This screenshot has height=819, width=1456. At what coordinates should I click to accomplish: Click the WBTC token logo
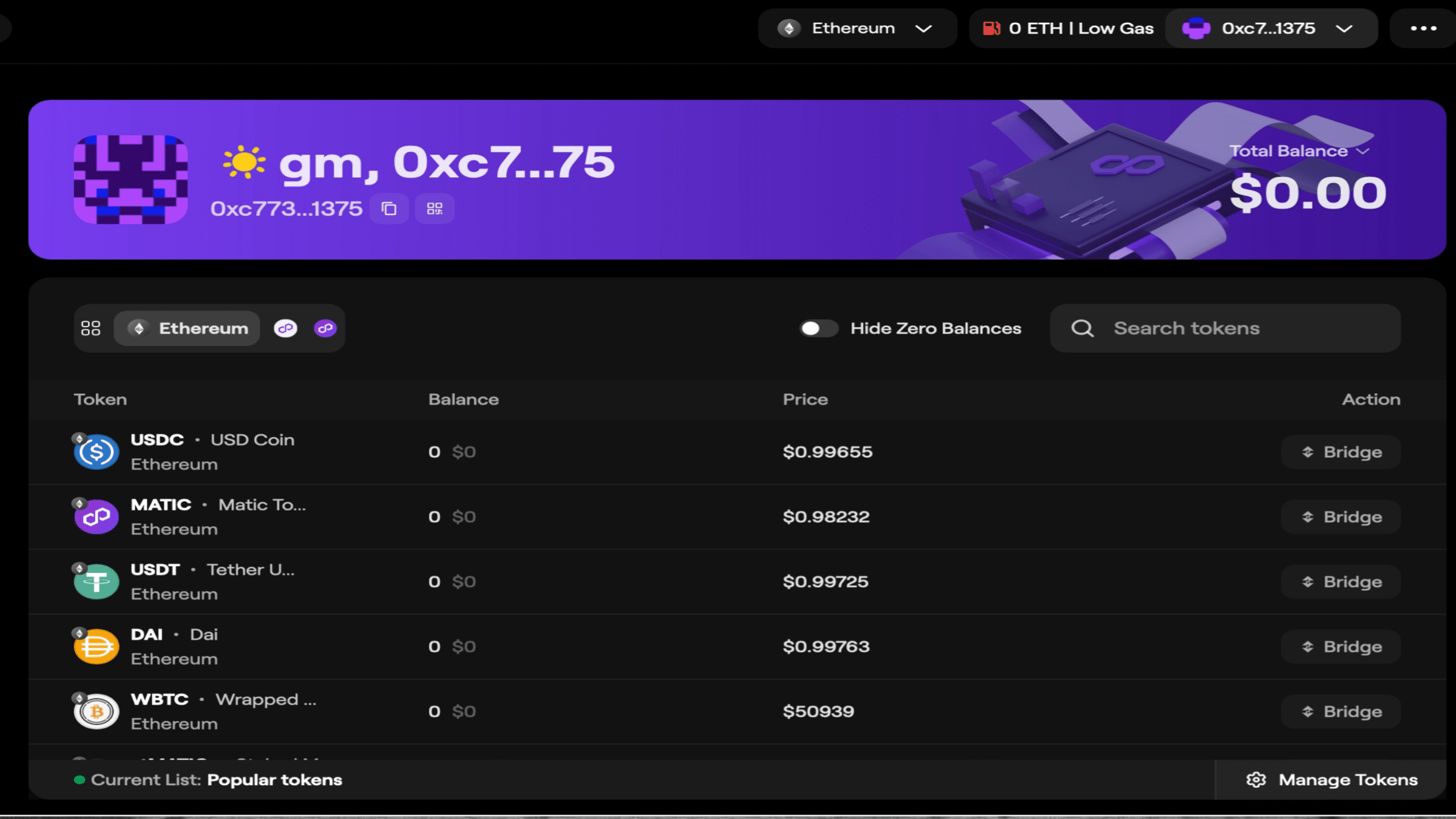pos(97,712)
